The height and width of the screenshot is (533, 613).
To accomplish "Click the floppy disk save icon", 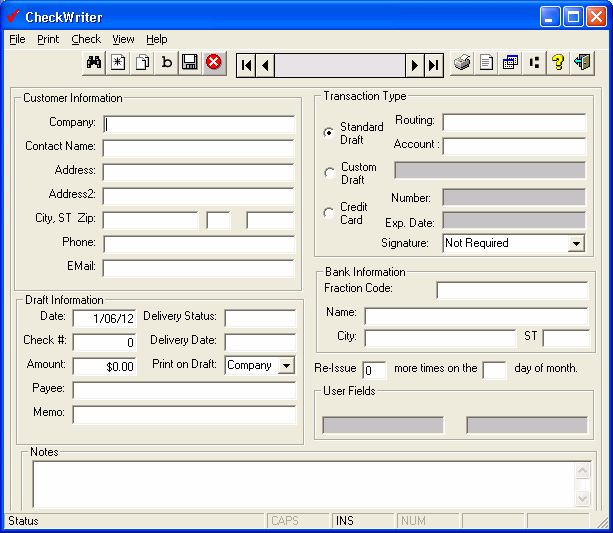I will [x=190, y=63].
